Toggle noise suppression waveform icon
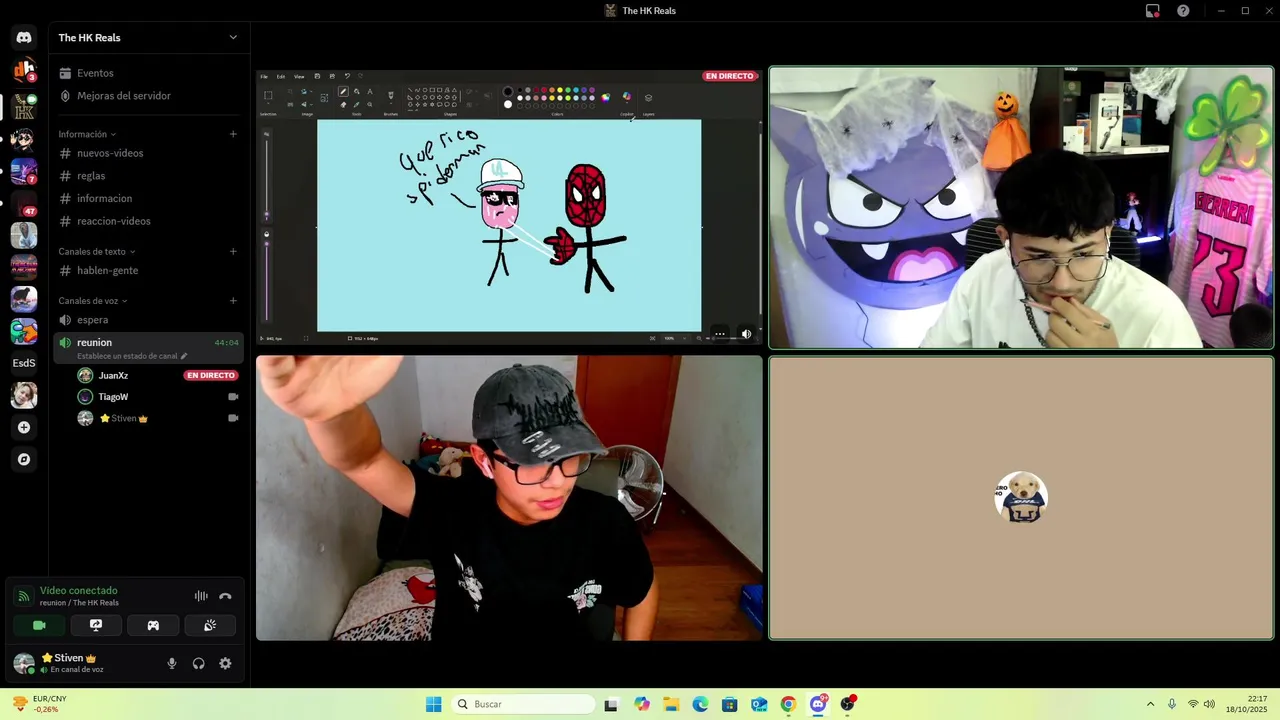Image resolution: width=1280 pixels, height=720 pixels. [201, 596]
